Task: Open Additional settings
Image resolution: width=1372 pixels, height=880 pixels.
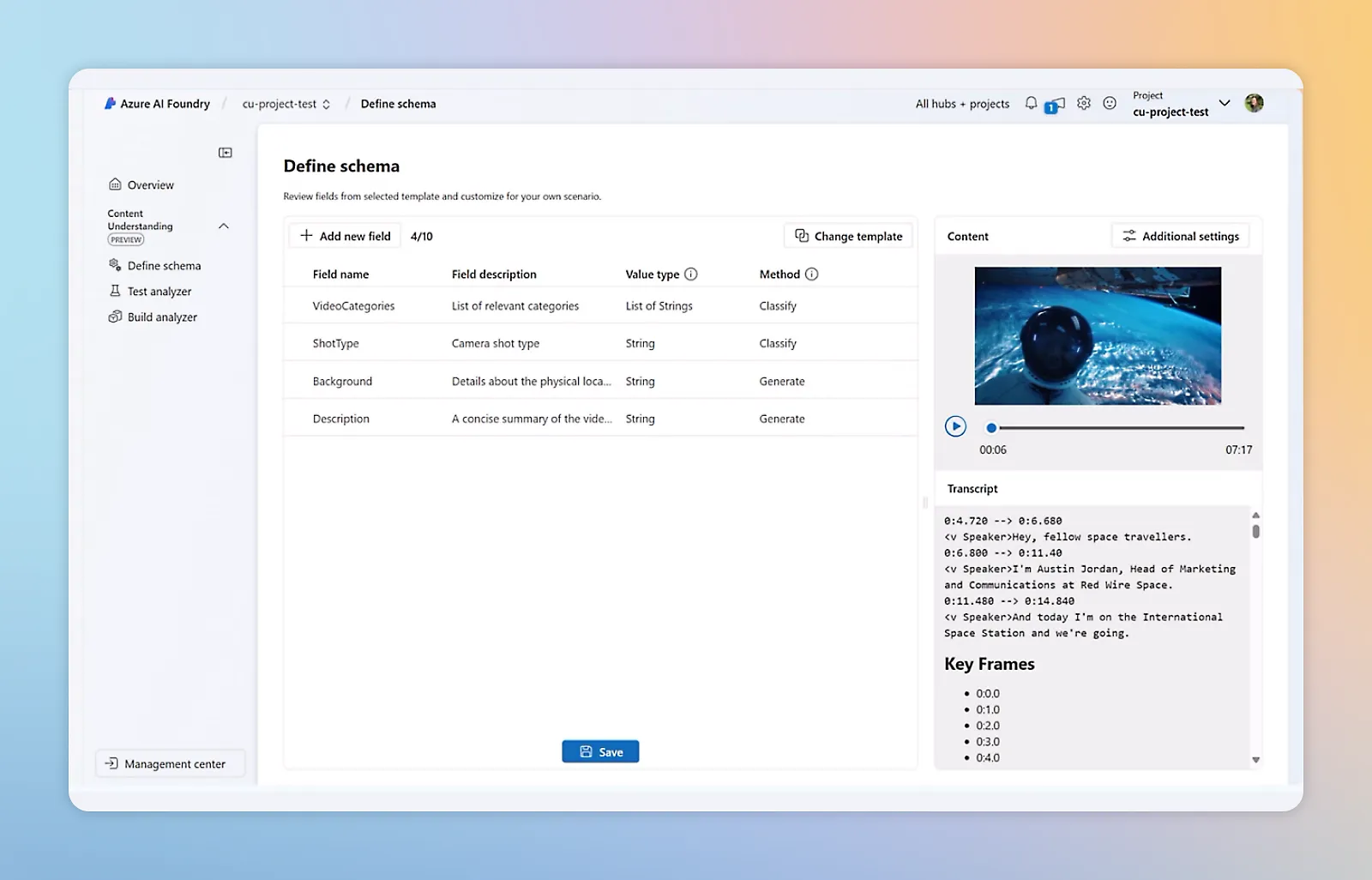Action: pyautogui.click(x=1181, y=236)
